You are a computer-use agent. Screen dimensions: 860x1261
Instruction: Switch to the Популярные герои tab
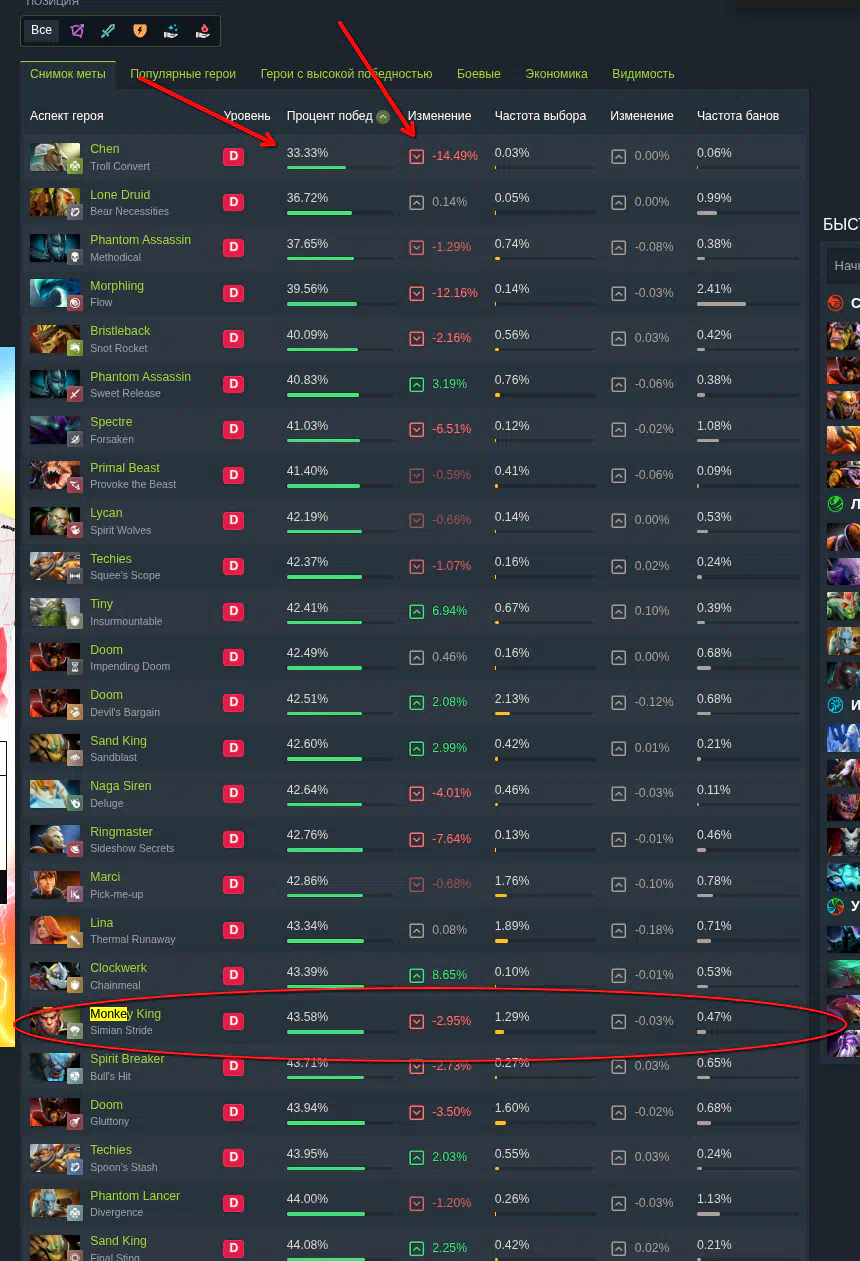[183, 74]
